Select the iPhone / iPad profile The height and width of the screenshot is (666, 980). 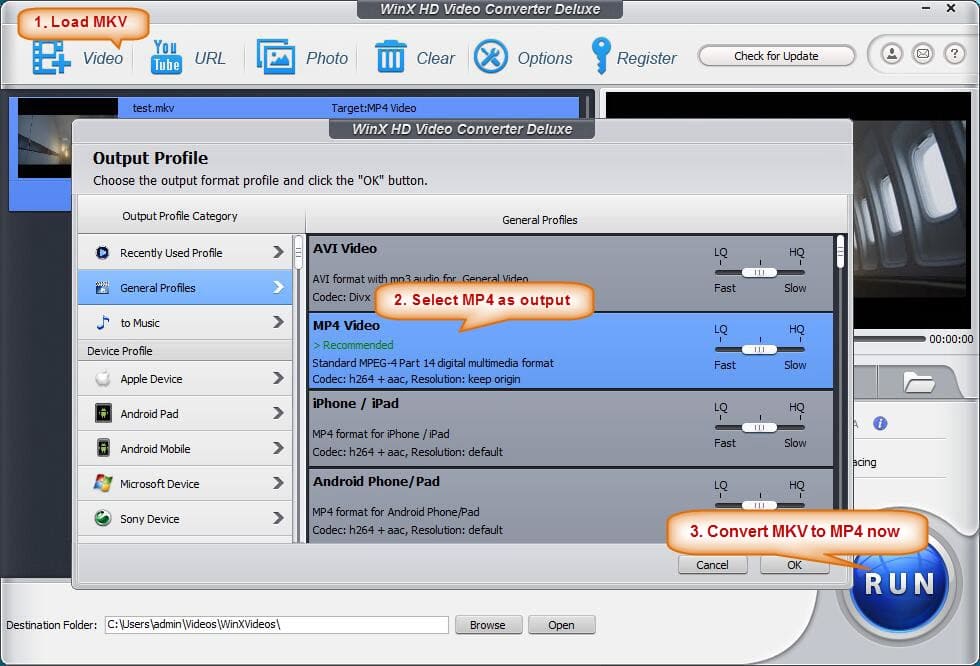click(x=571, y=429)
